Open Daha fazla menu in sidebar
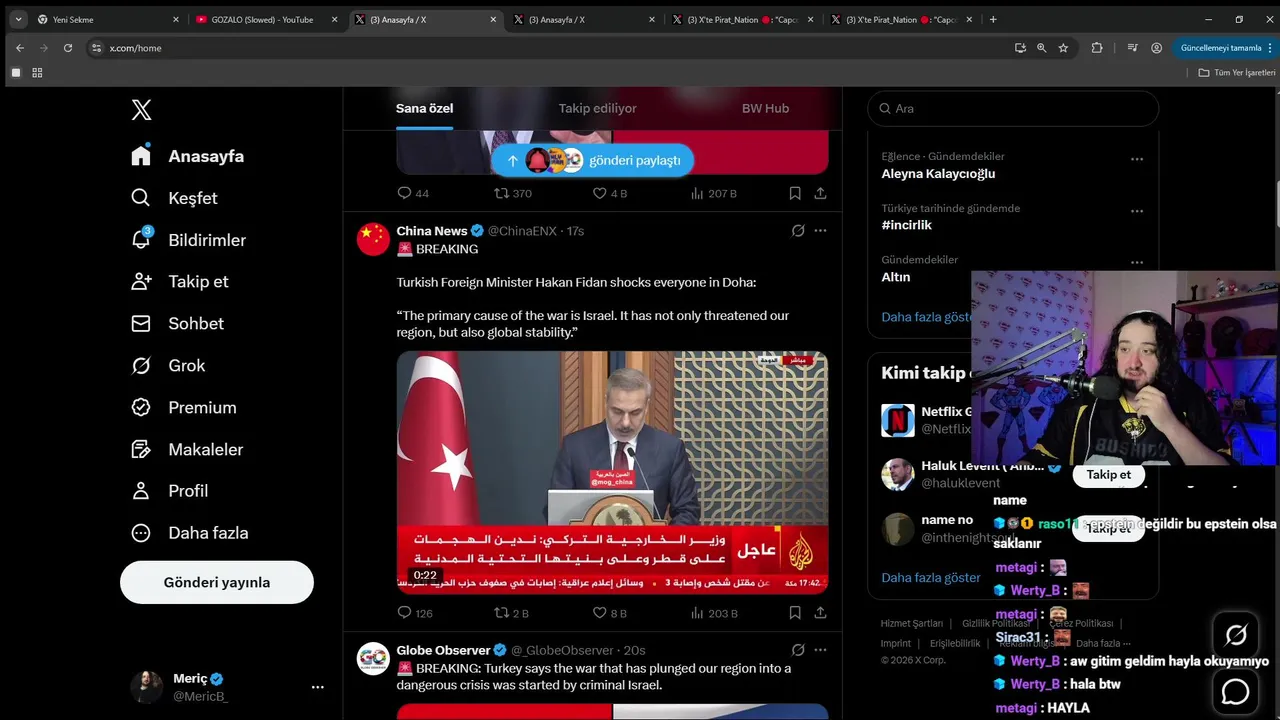The height and width of the screenshot is (720, 1280). point(190,533)
